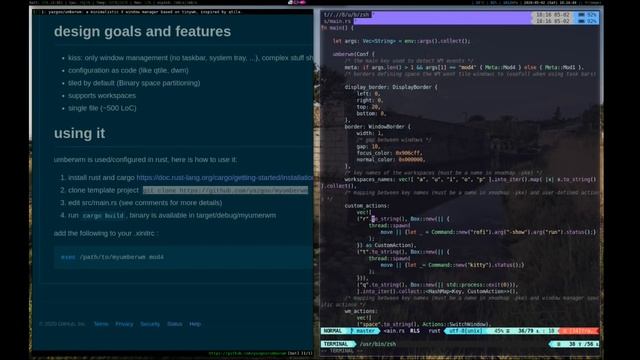
Task: Click the 'fn main() {' line in editor
Action: click(x=337, y=28)
